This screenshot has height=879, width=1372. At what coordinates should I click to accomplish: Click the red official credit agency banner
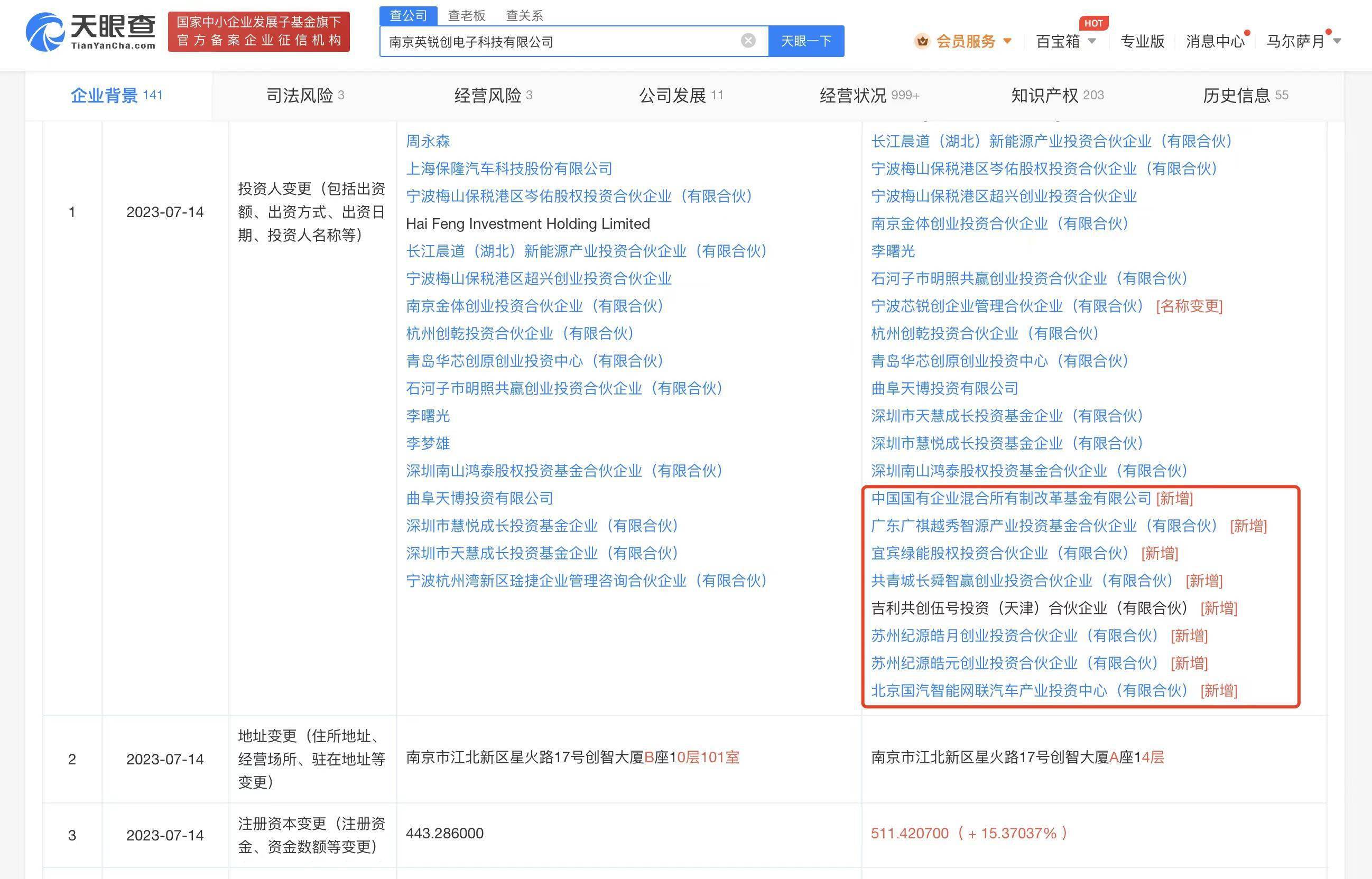(x=258, y=31)
